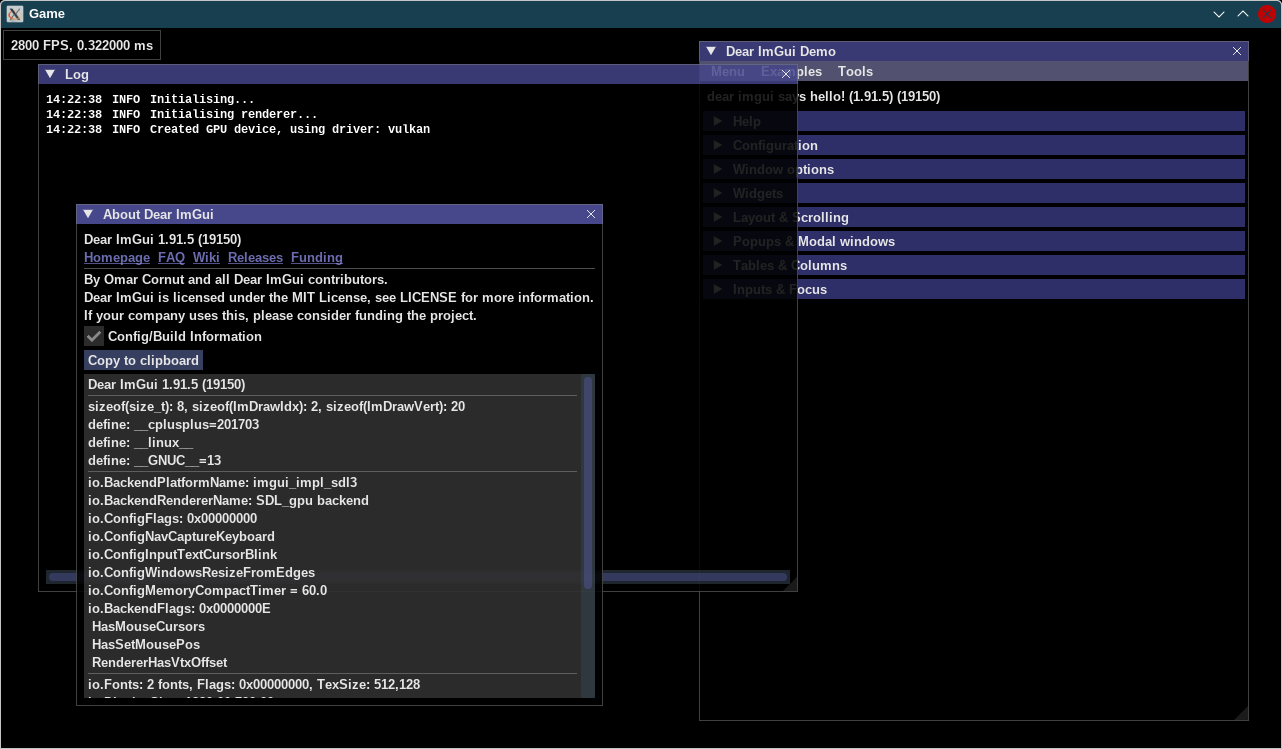
Task: Click the FPS counter overlay
Action: pos(82,45)
